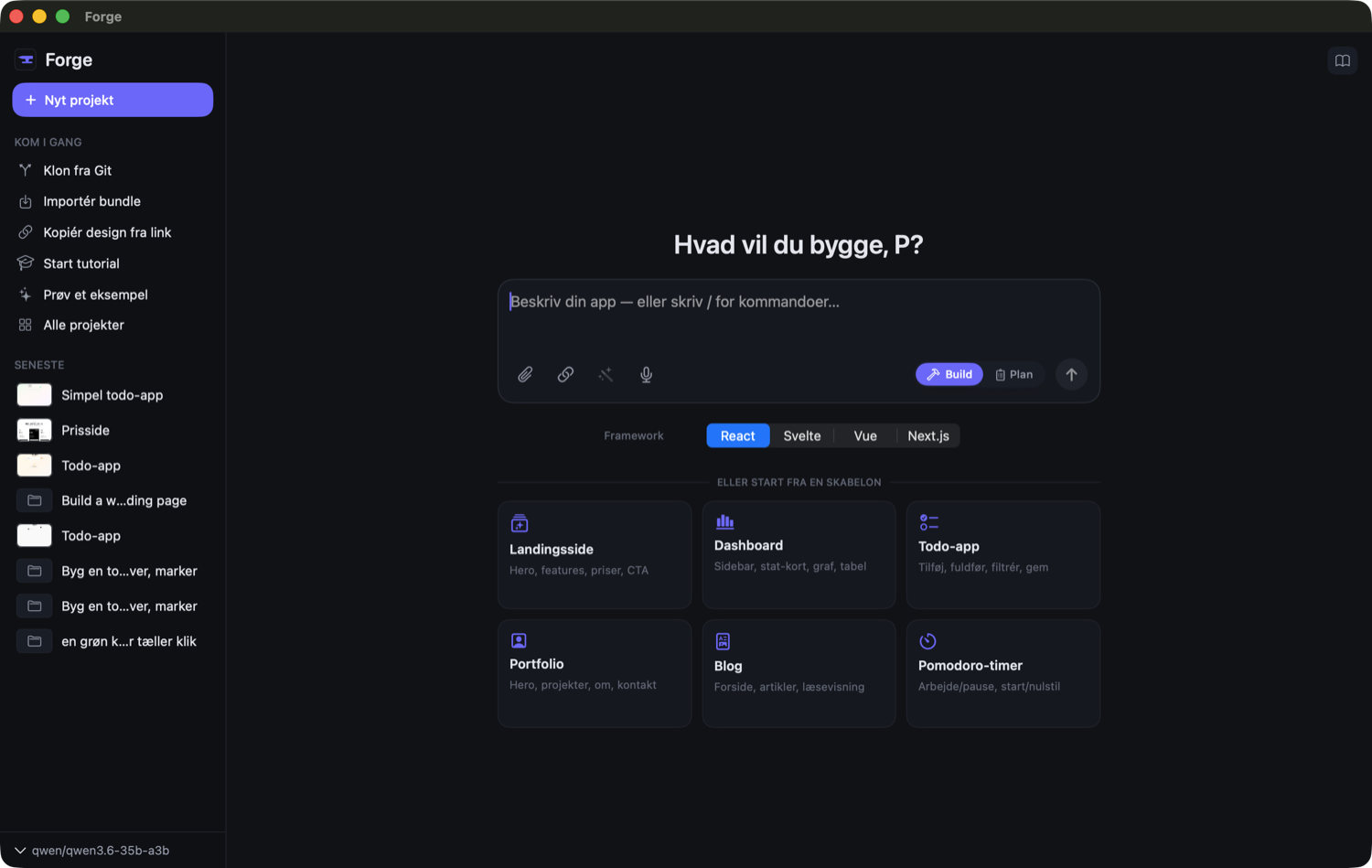This screenshot has height=868, width=1372.
Task: Click the 'Arbejde/pause, start/nulstil' description
Action: coord(990,686)
